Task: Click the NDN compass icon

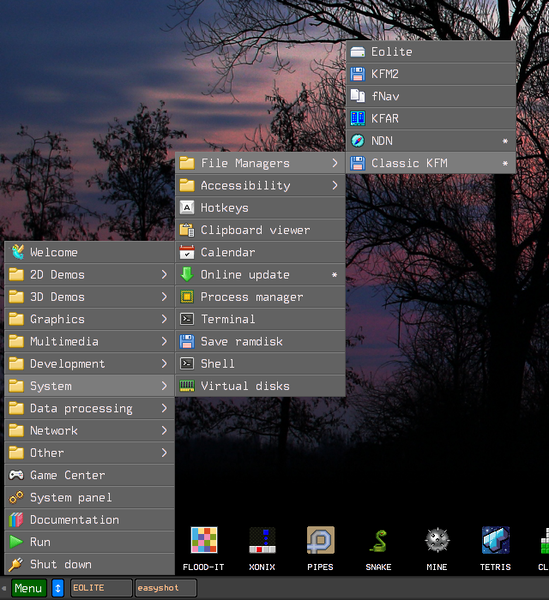Action: tap(358, 140)
